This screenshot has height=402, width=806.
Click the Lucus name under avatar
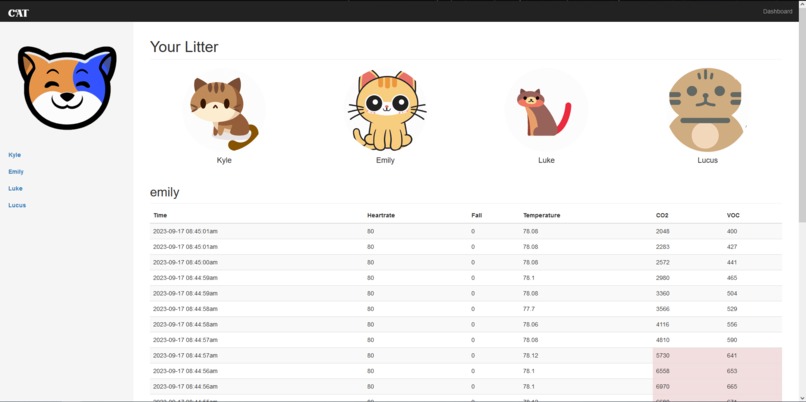point(707,160)
